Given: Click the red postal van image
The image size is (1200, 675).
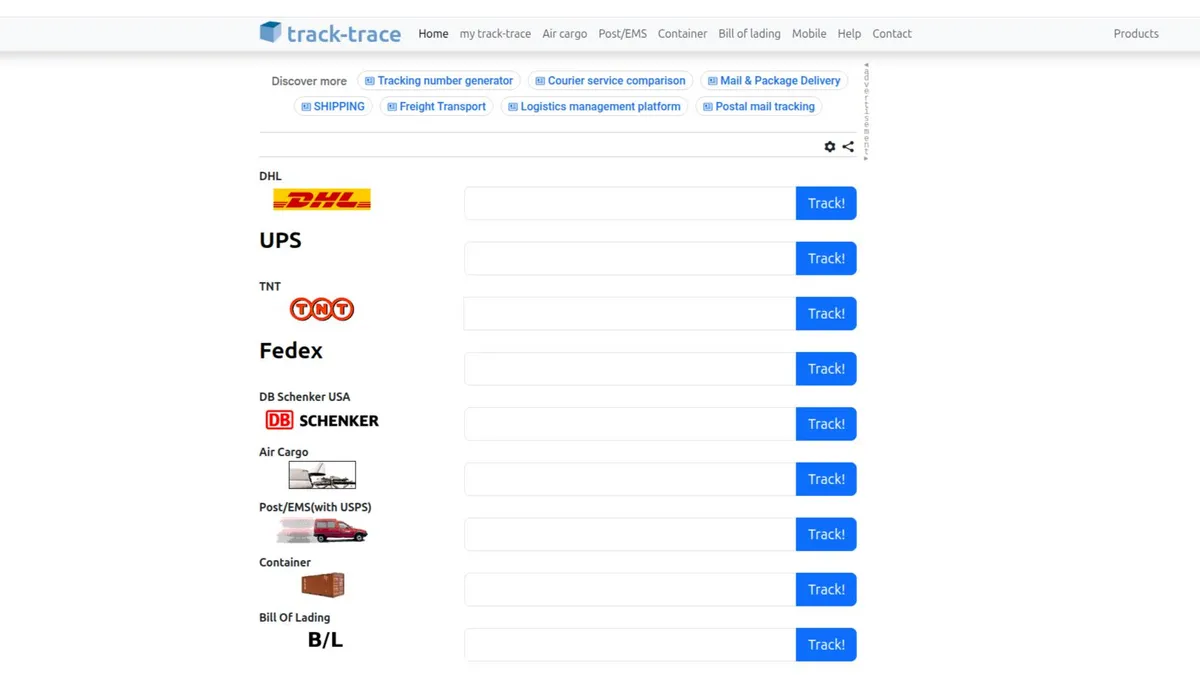Looking at the screenshot, I should point(322,530).
